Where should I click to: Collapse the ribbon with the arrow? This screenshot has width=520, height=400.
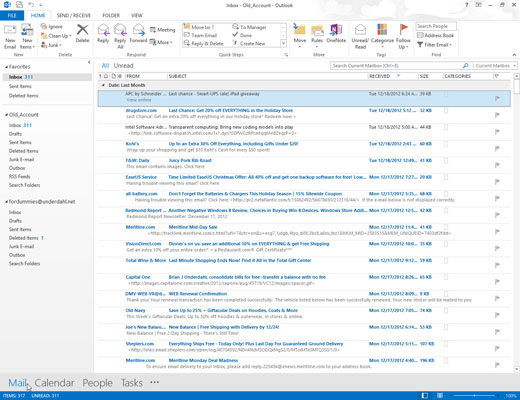pos(514,54)
